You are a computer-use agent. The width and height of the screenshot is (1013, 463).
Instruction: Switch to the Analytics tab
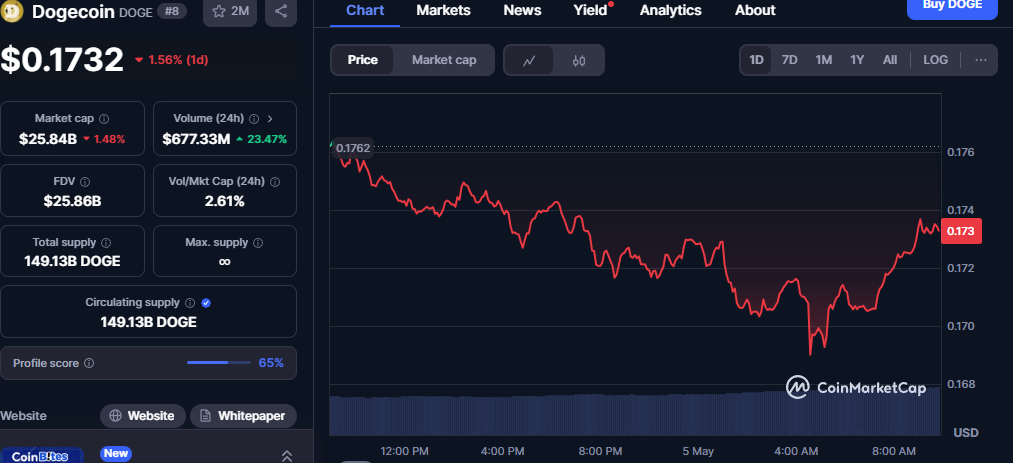(x=671, y=10)
